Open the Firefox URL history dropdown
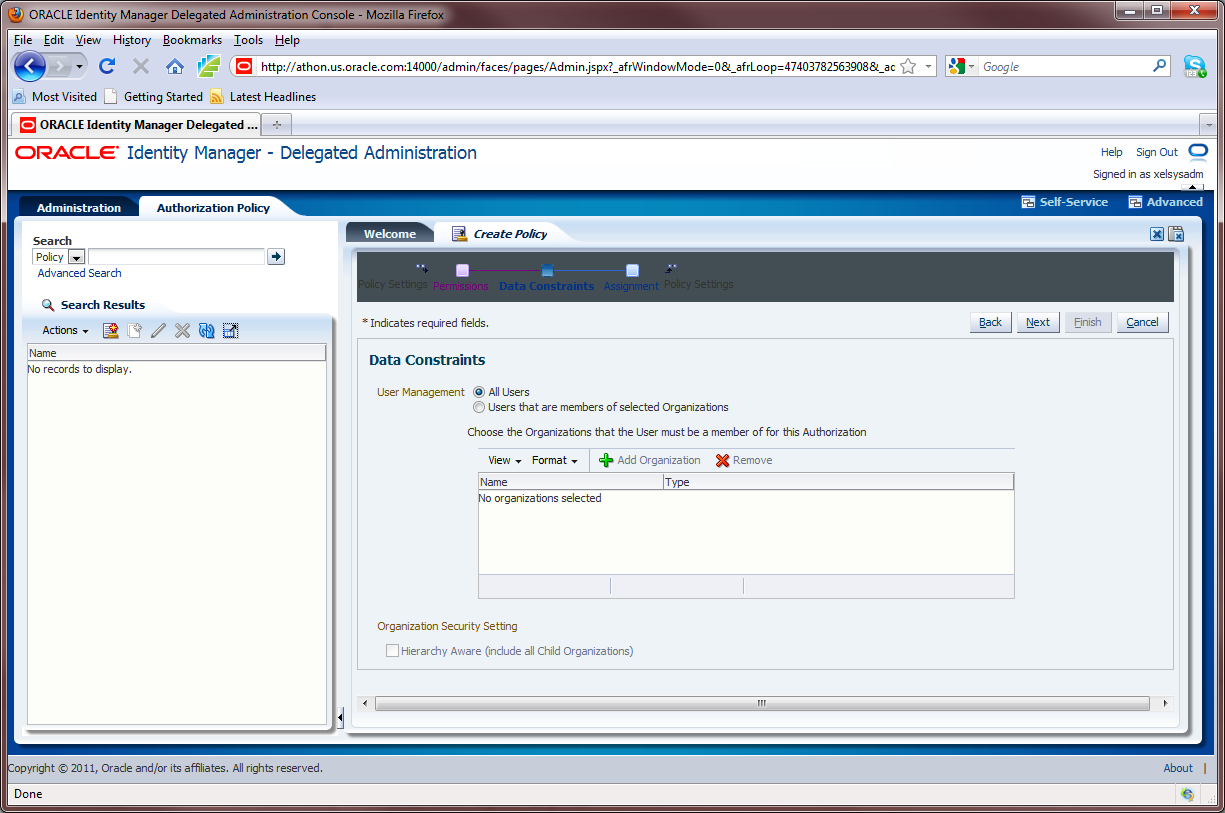The image size is (1225, 813). pos(929,66)
